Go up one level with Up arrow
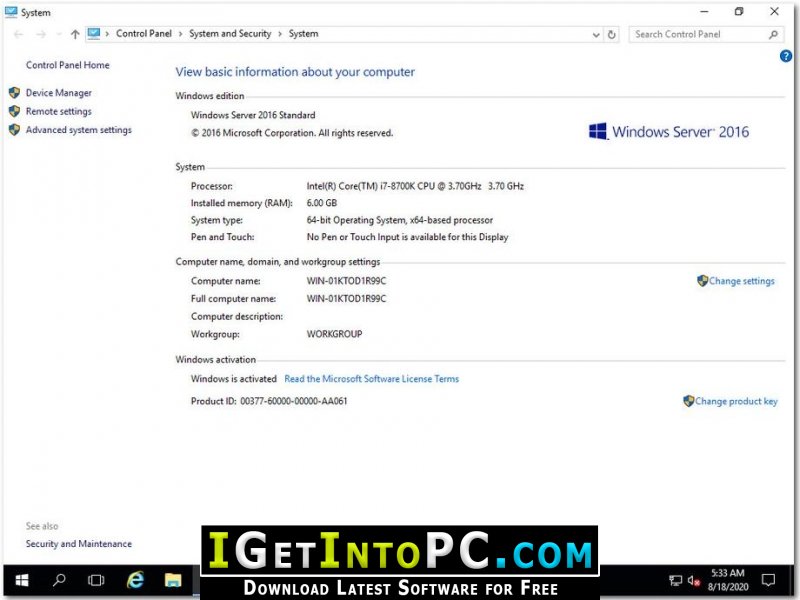The image size is (800, 600). pos(75,34)
